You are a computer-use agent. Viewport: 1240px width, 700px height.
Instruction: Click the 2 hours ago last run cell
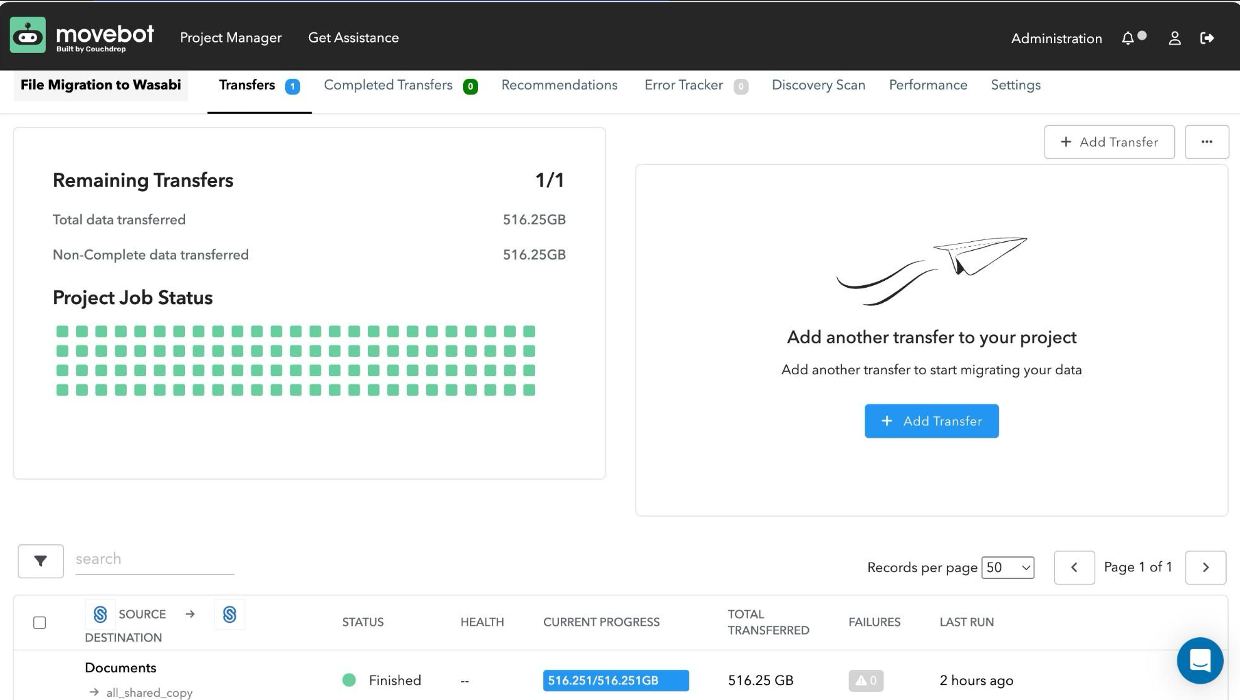tap(976, 681)
